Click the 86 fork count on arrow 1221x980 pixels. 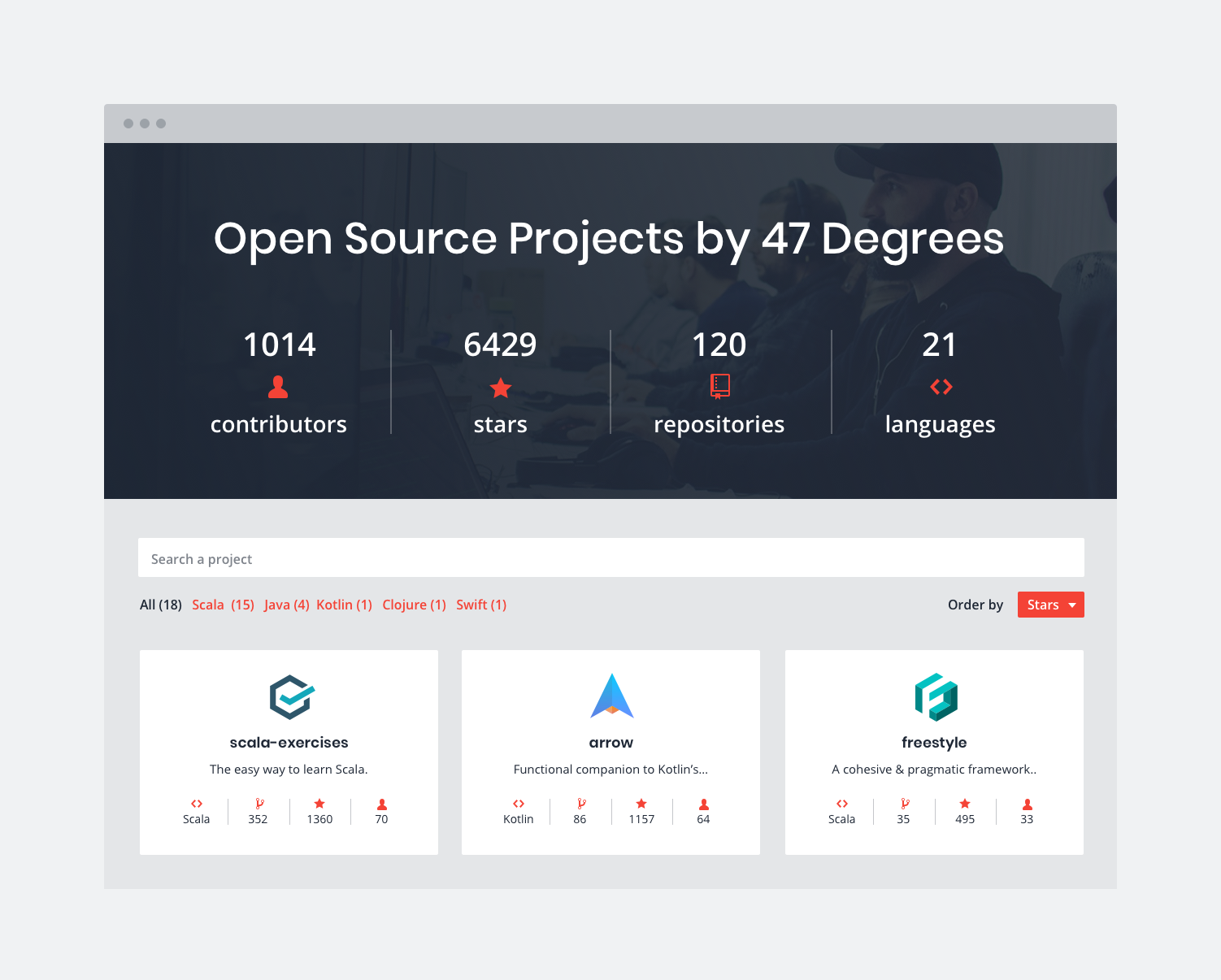[x=580, y=819]
